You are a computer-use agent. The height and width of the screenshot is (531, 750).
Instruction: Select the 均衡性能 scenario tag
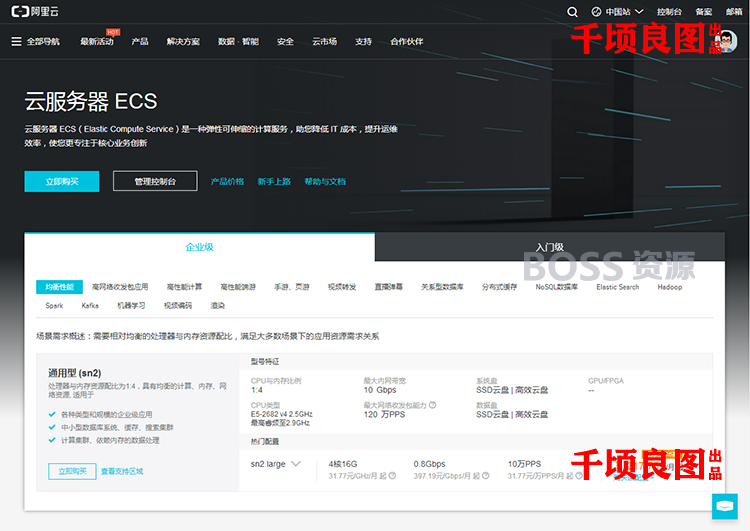coord(59,287)
